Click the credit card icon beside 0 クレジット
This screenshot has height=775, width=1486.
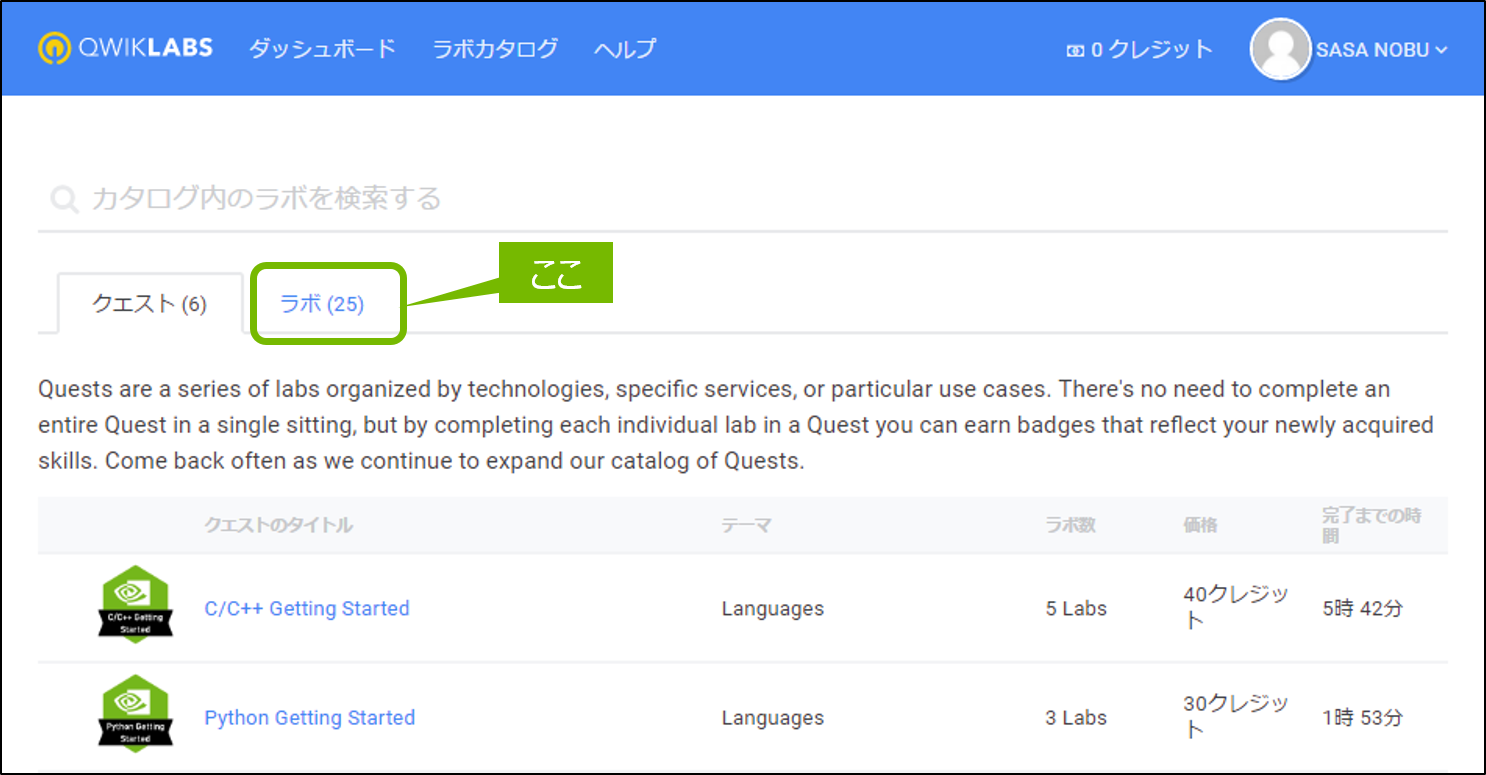click(x=1075, y=50)
